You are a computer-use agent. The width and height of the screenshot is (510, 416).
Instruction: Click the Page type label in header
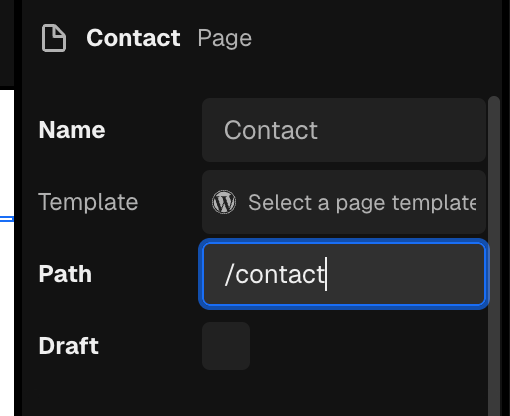pos(225,39)
